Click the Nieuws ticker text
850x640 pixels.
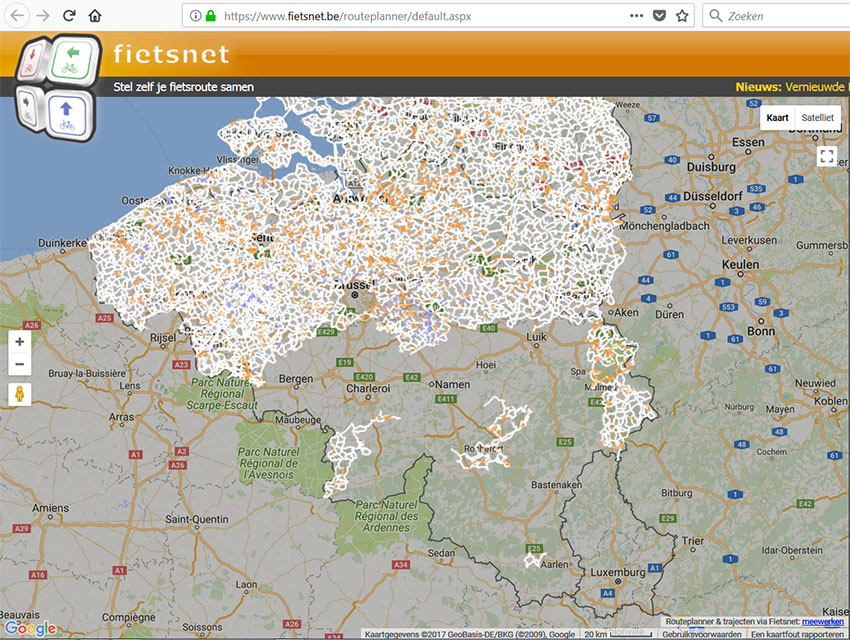click(x=792, y=87)
